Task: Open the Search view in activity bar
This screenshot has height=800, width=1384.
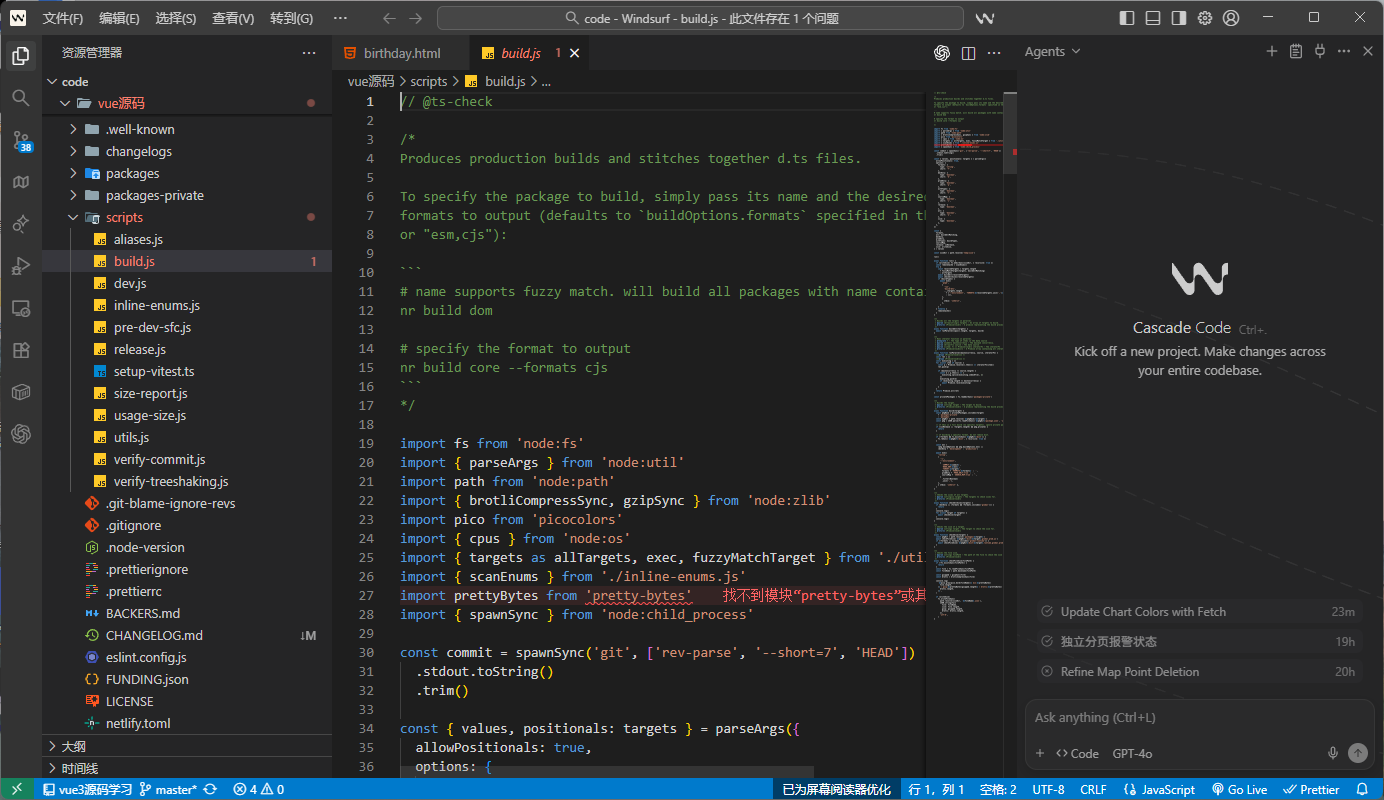Action: pyautogui.click(x=21, y=97)
